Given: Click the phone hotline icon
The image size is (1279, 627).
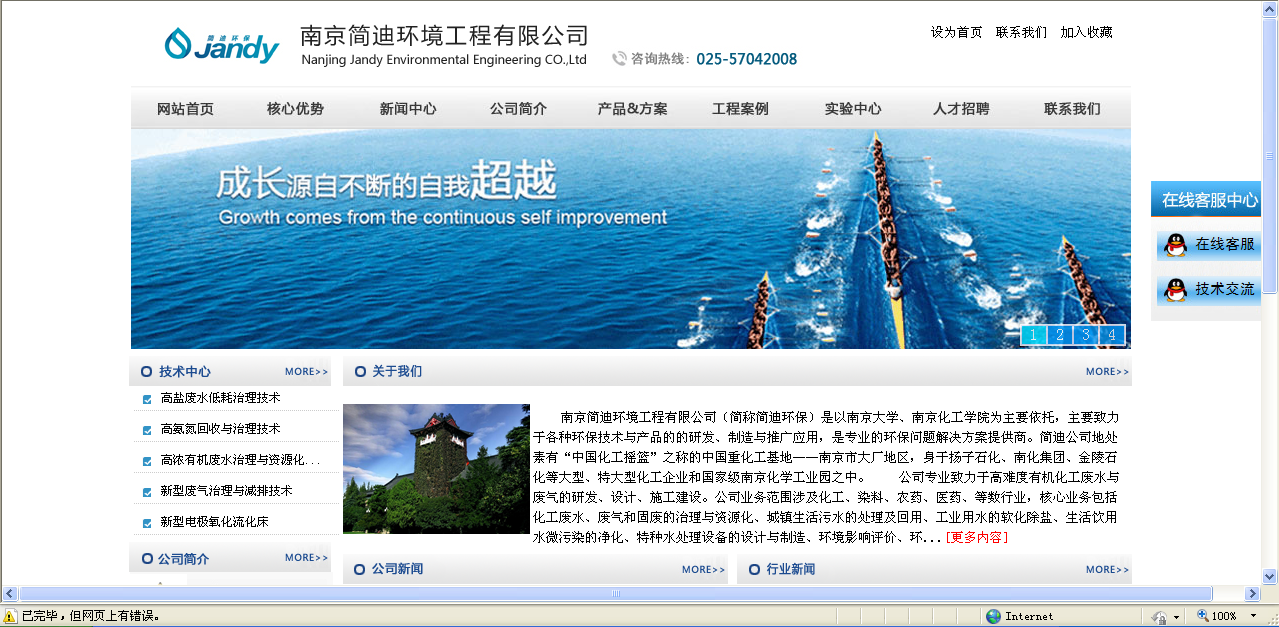Looking at the screenshot, I should 619,59.
